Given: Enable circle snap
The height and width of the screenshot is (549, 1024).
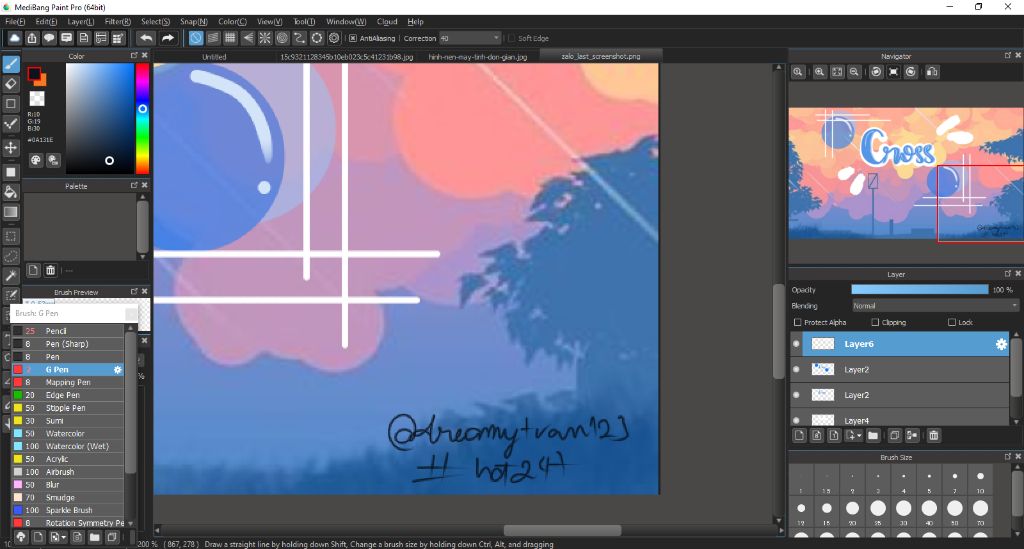Looking at the screenshot, I should pyautogui.click(x=282, y=38).
